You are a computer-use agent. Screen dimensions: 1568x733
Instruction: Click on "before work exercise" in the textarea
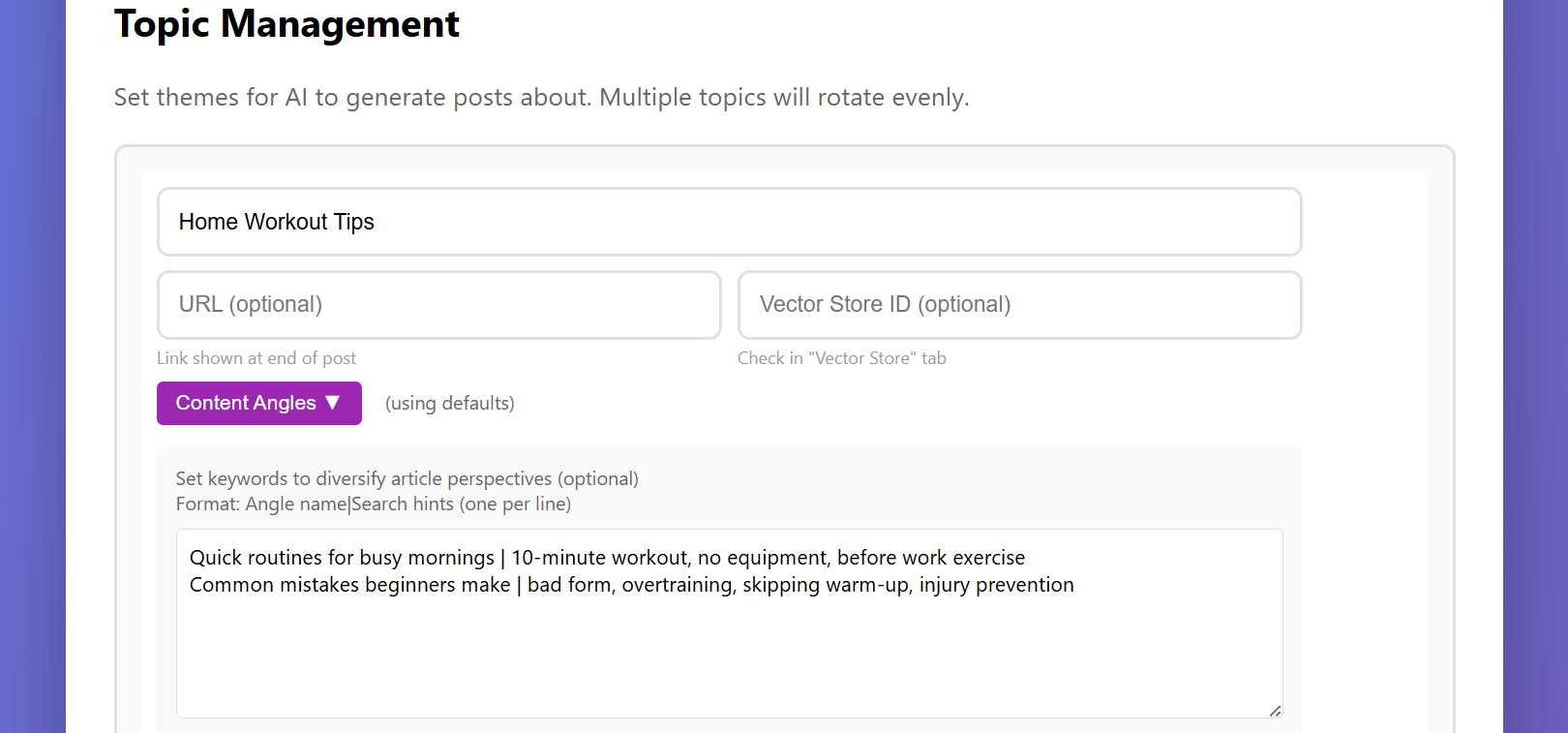(930, 558)
